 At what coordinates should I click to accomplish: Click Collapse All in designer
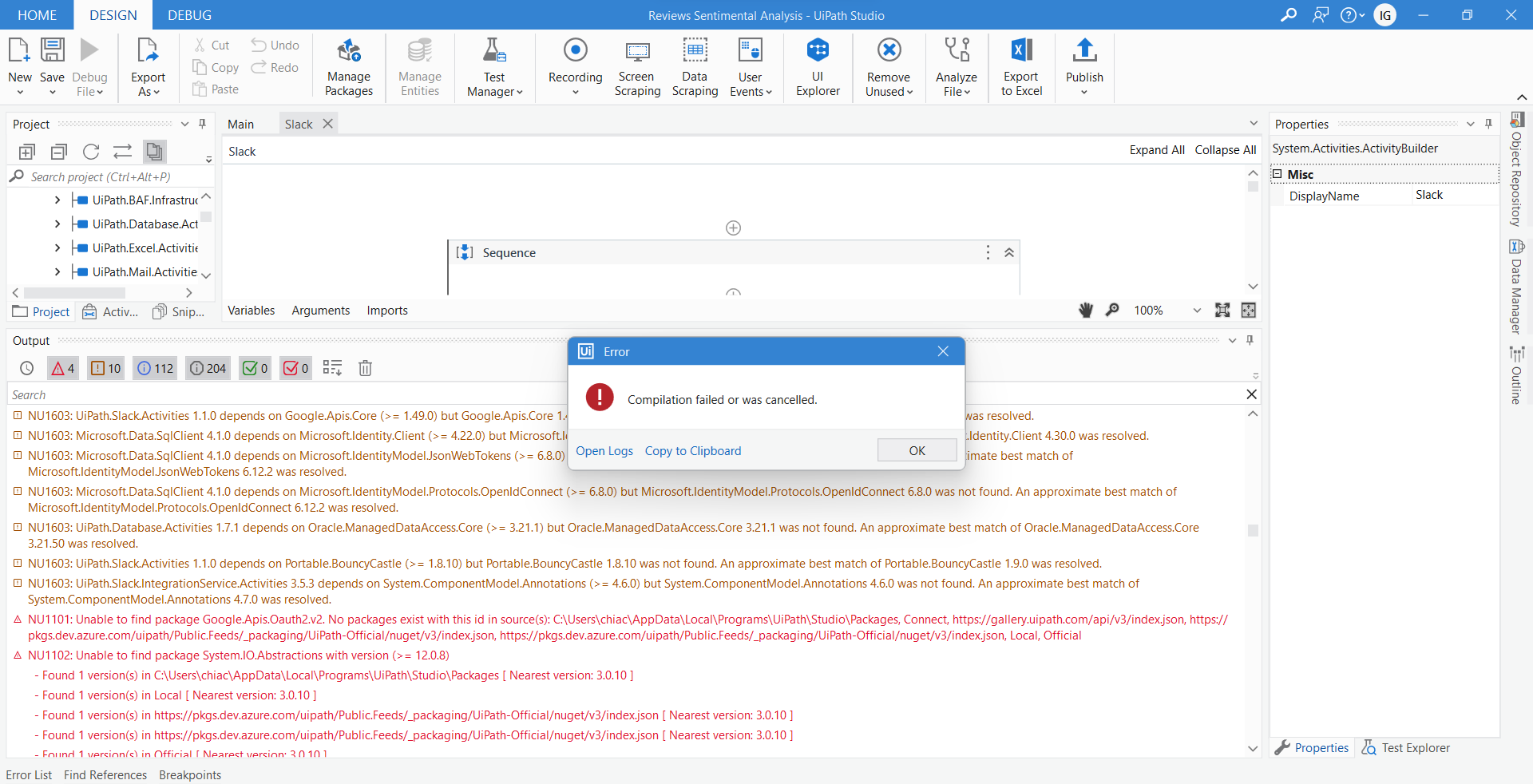[x=1225, y=150]
